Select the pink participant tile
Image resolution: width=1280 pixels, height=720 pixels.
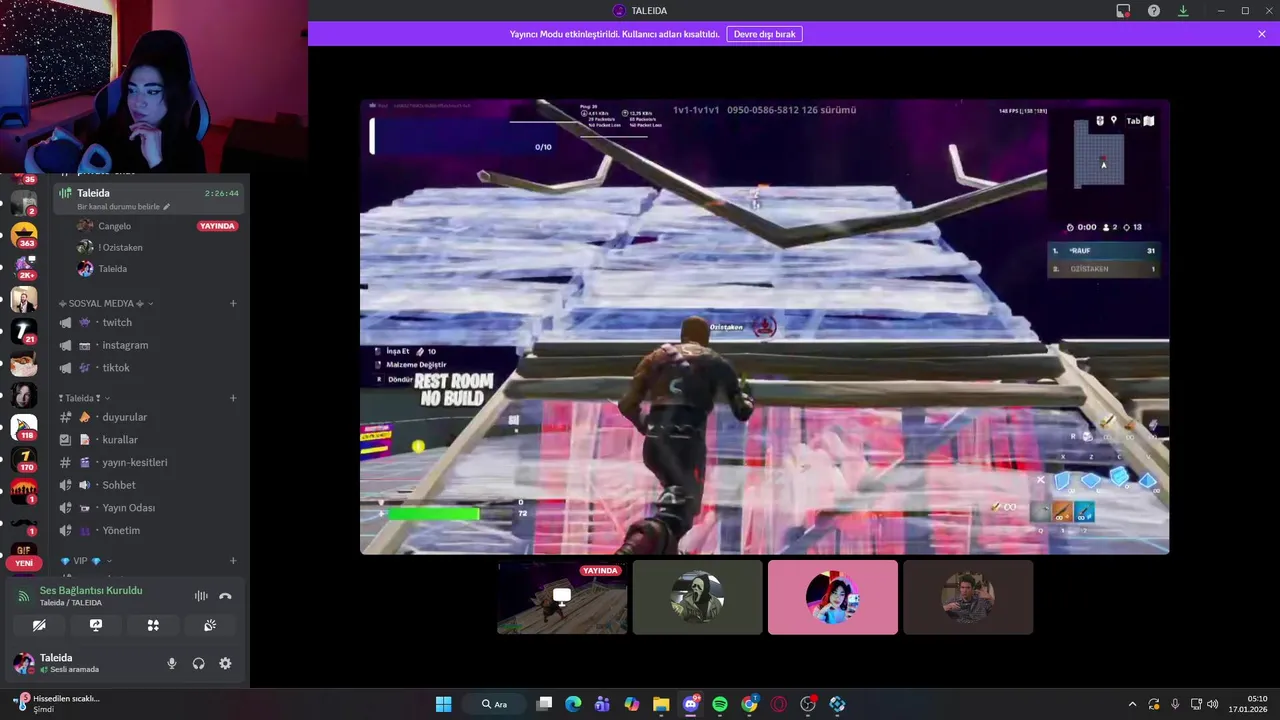pyautogui.click(x=833, y=597)
